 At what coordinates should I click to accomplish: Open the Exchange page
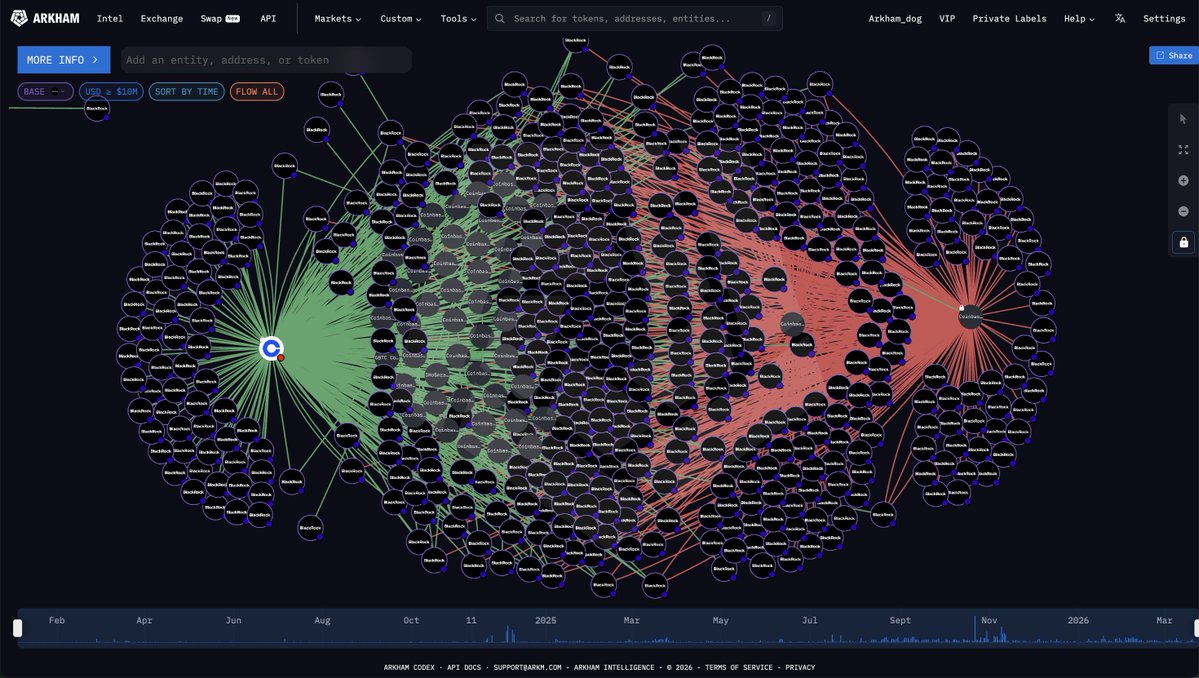(x=161, y=18)
